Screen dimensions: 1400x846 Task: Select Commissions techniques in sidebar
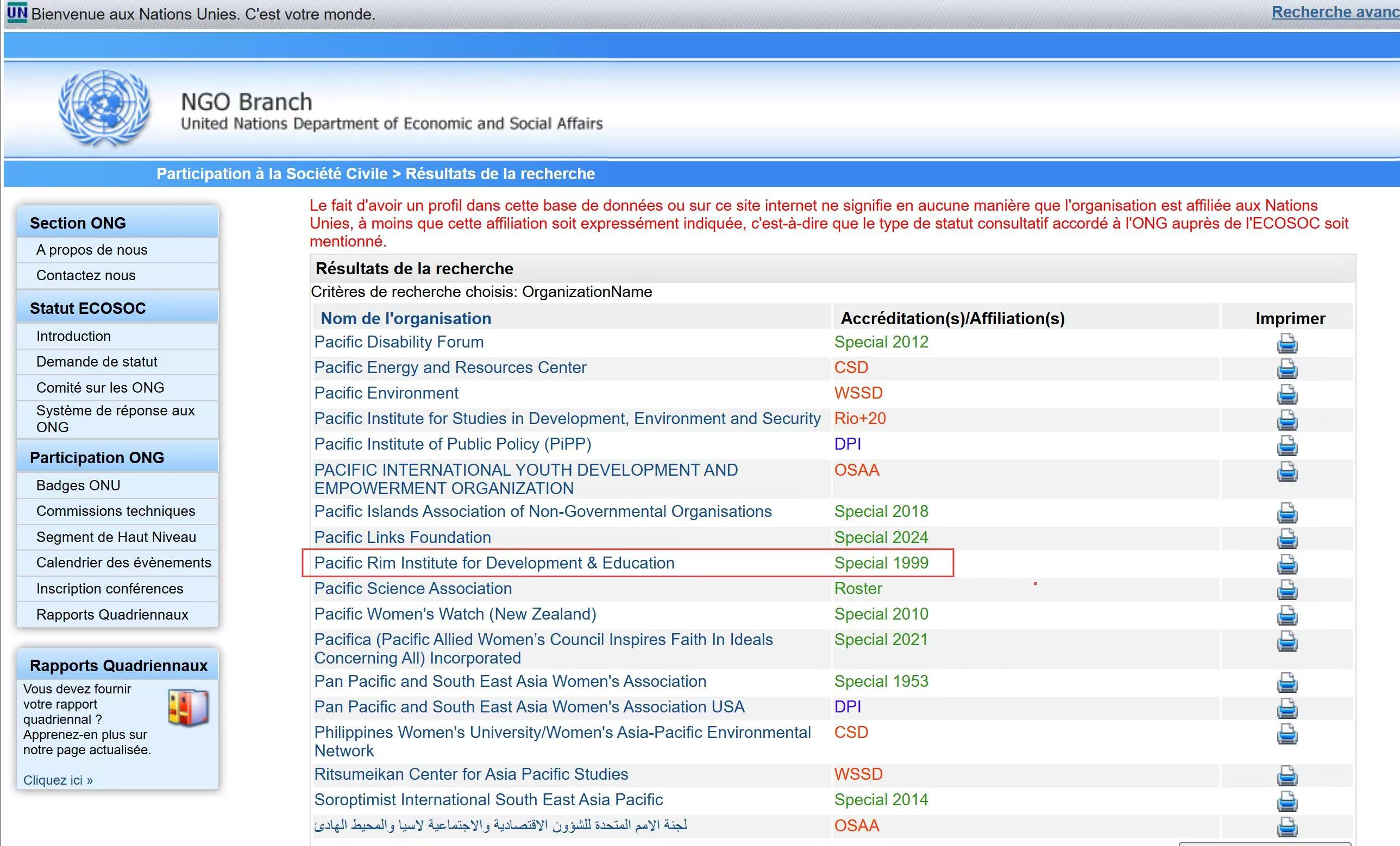coord(116,511)
